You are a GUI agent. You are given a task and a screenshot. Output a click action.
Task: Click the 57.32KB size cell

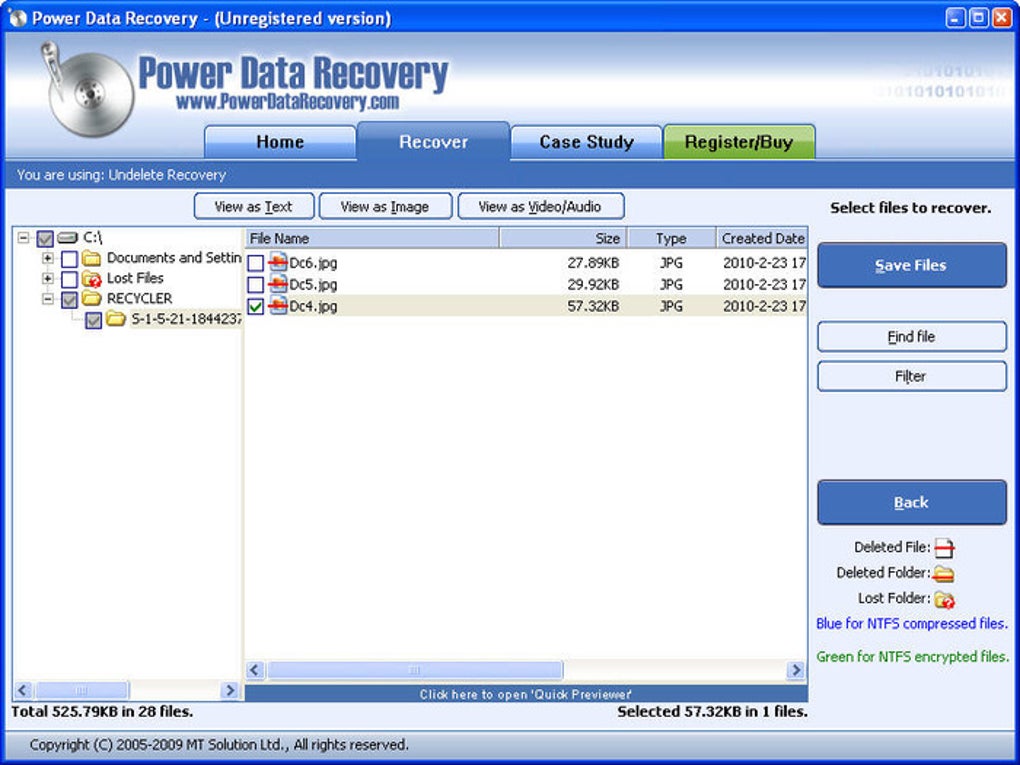(x=593, y=306)
